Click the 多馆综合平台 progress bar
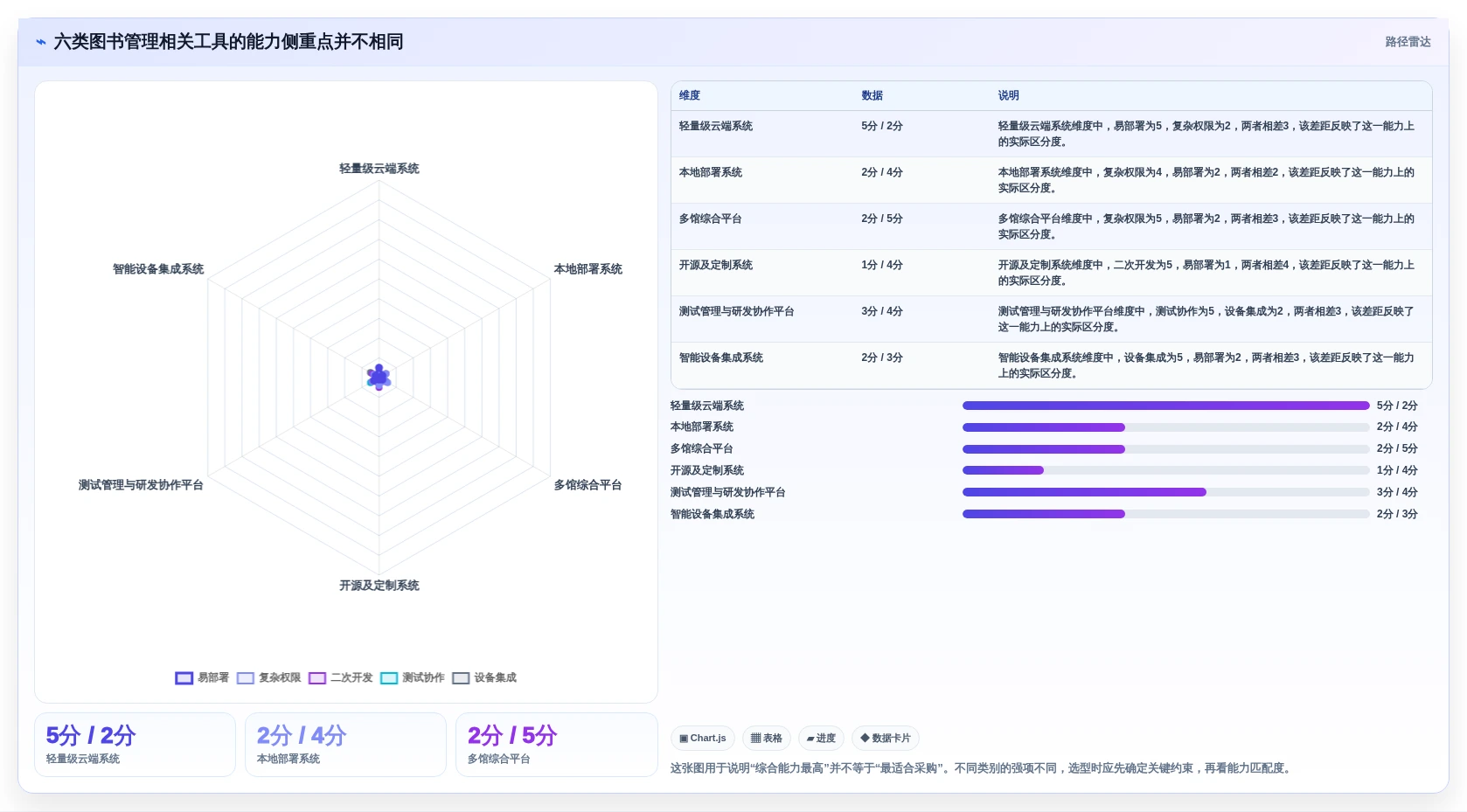This screenshot has width=1467, height=812. pyautogui.click(x=1165, y=449)
